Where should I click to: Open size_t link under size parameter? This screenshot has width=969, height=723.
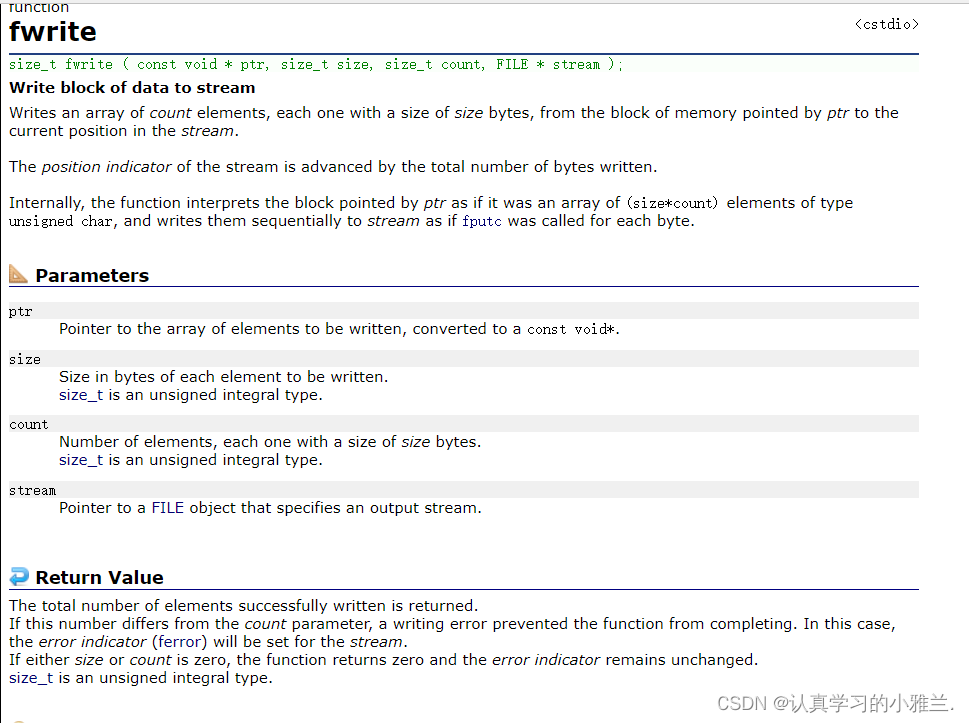tap(80, 395)
